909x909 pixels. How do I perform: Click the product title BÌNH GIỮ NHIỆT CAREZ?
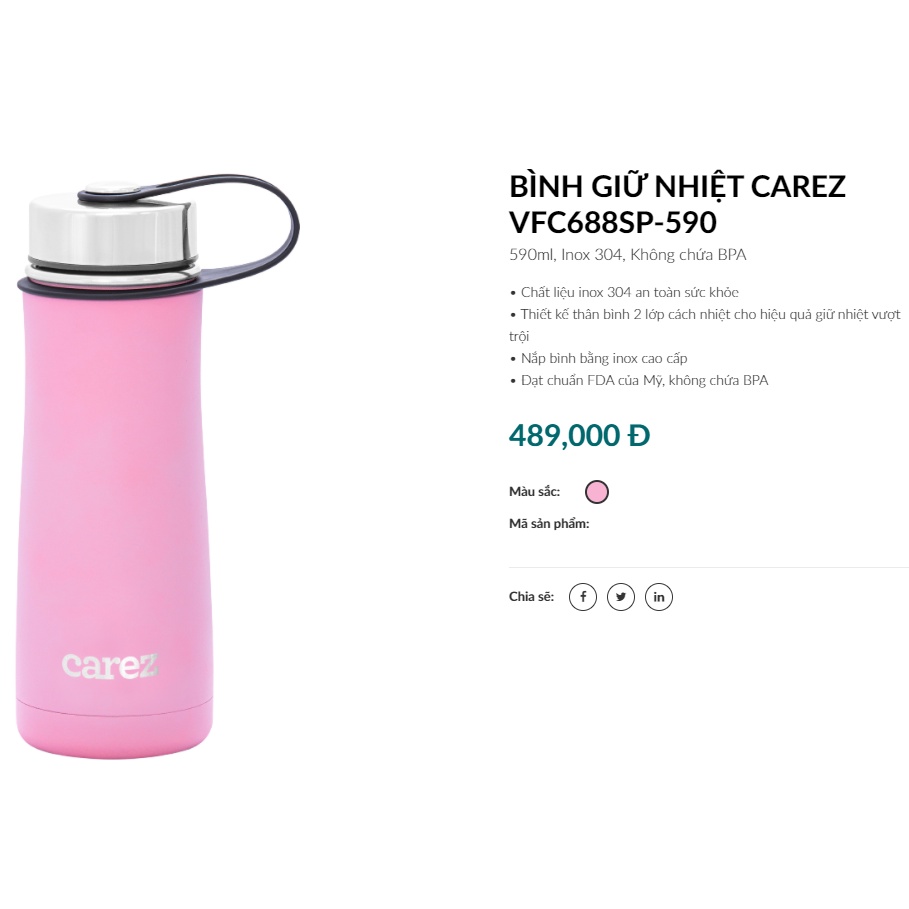pos(677,186)
